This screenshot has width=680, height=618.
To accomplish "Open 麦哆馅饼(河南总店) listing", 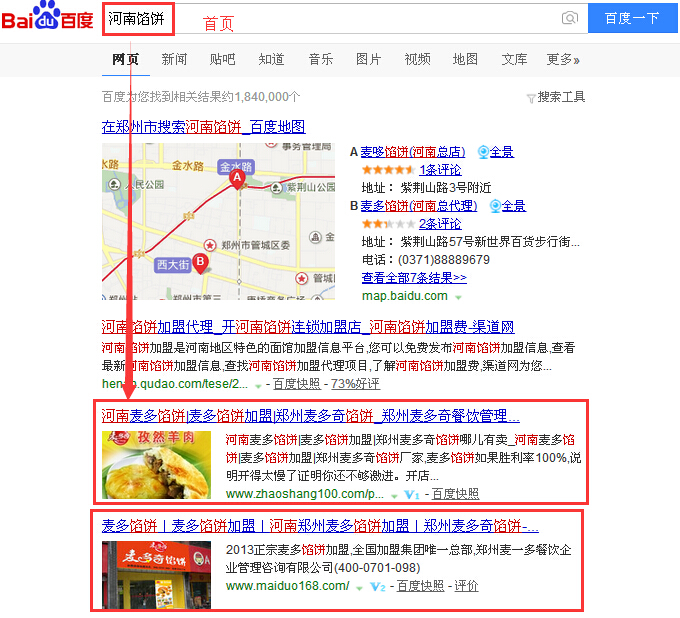I will tap(412, 152).
